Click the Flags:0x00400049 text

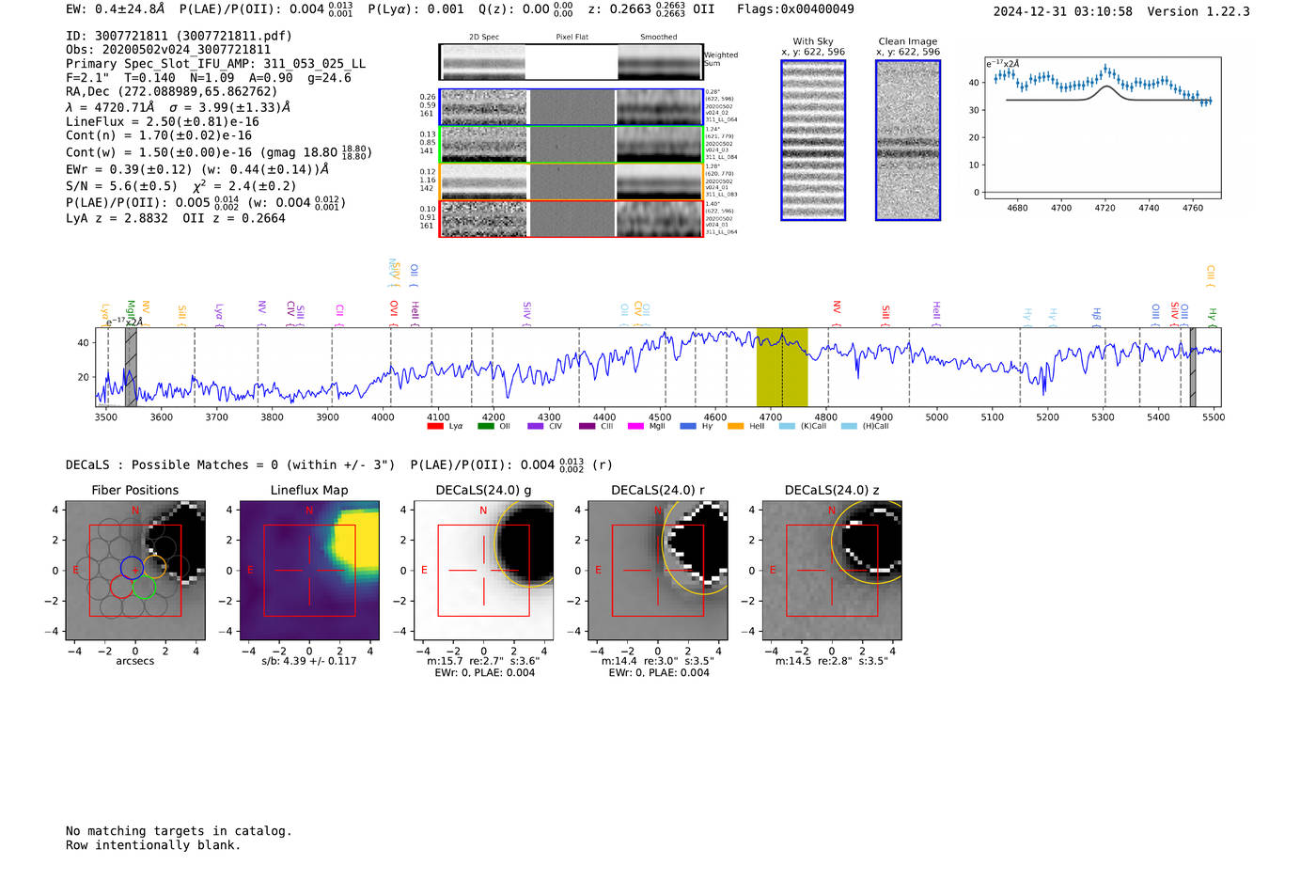point(795,9)
